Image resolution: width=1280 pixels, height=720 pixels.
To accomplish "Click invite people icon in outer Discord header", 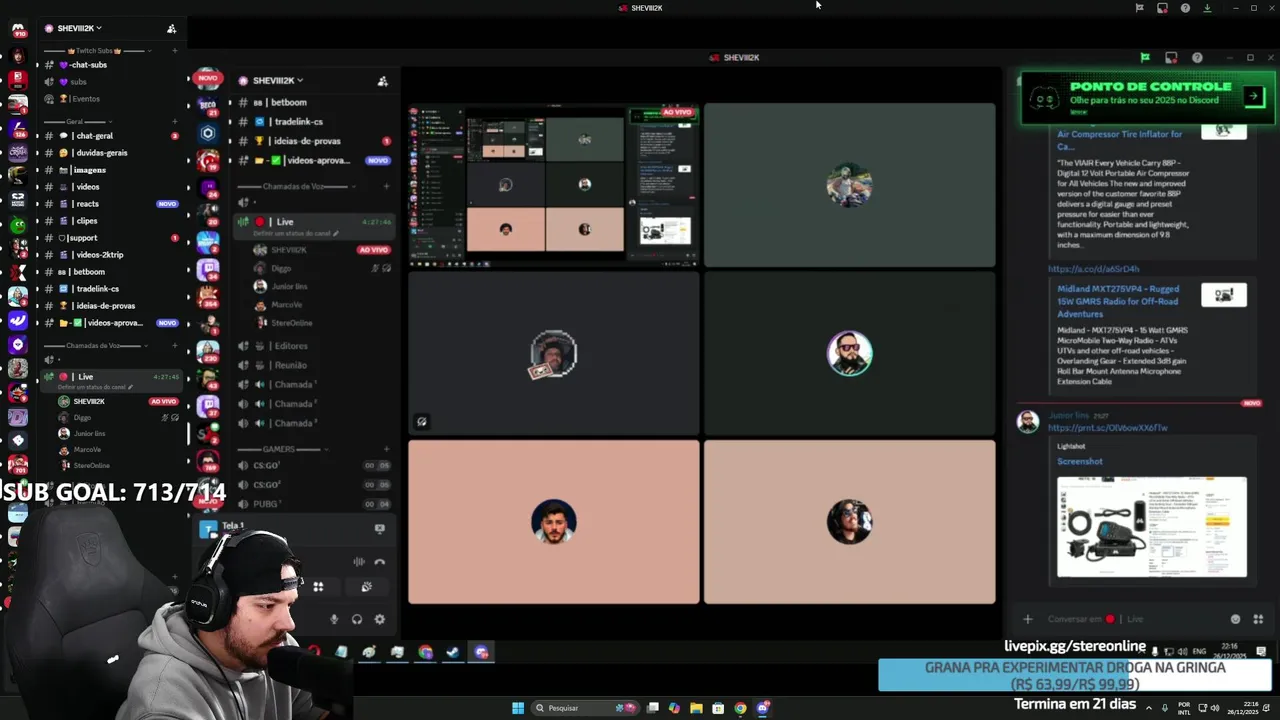I will point(171,28).
